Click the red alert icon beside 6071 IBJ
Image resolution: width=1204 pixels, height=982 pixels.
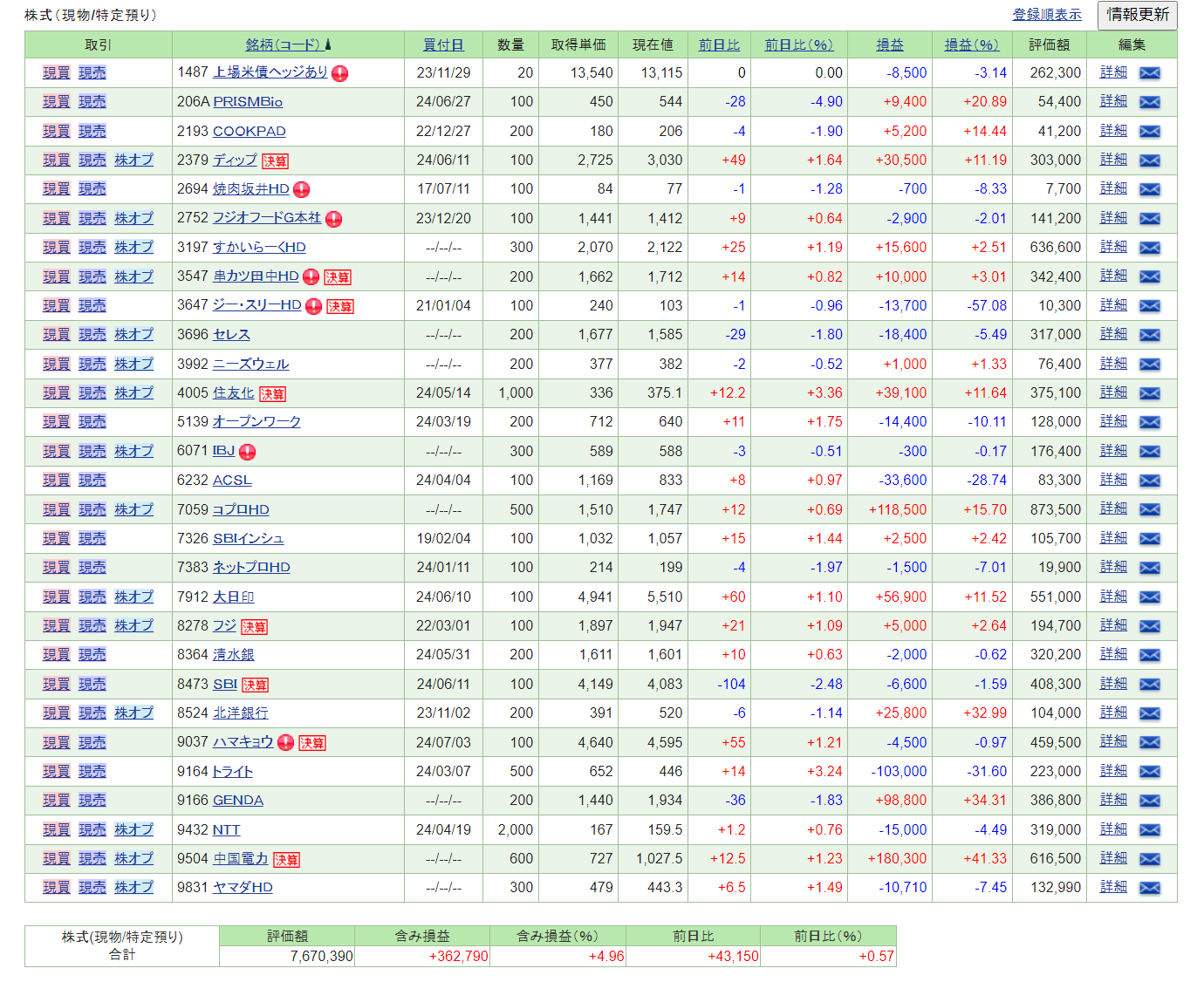pyautogui.click(x=247, y=452)
